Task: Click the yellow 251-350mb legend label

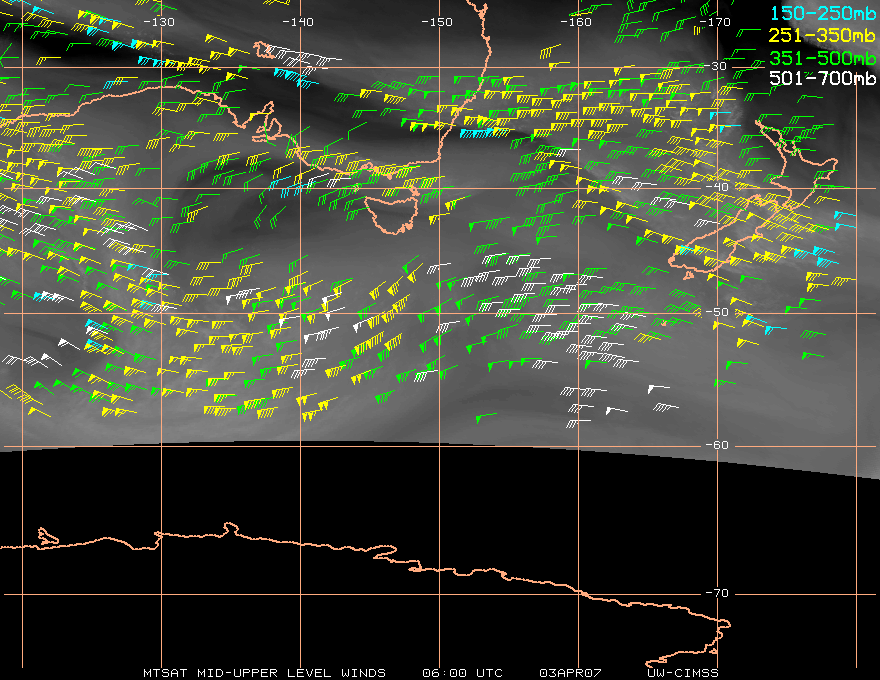Action: [x=821, y=35]
